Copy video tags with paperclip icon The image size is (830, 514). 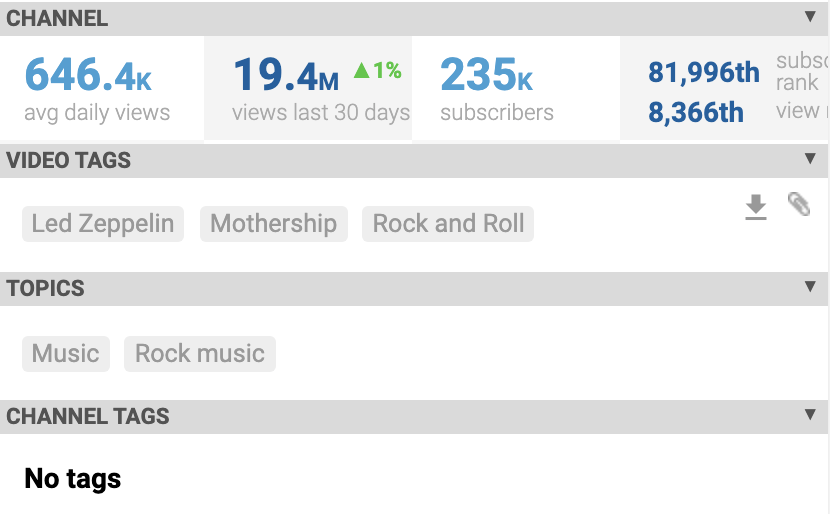[x=799, y=204]
